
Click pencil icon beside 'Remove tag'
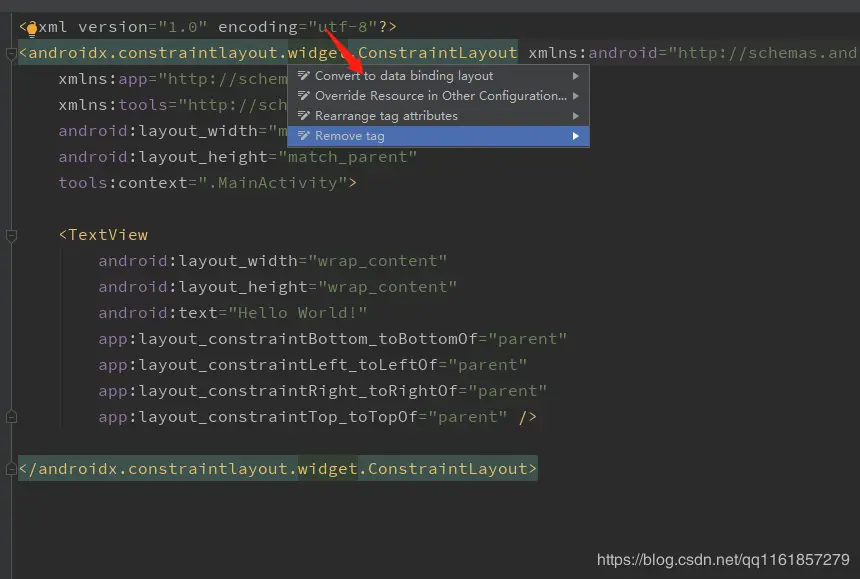point(303,135)
